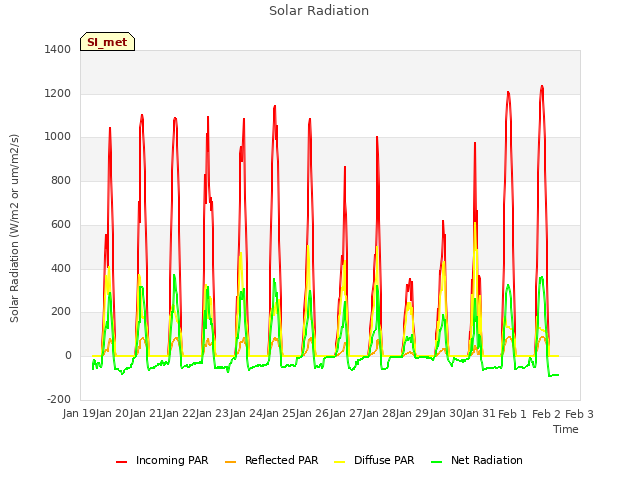Click the Feb 1 Incoming PAR peak
640x480 pixels.
pyautogui.click(x=508, y=93)
